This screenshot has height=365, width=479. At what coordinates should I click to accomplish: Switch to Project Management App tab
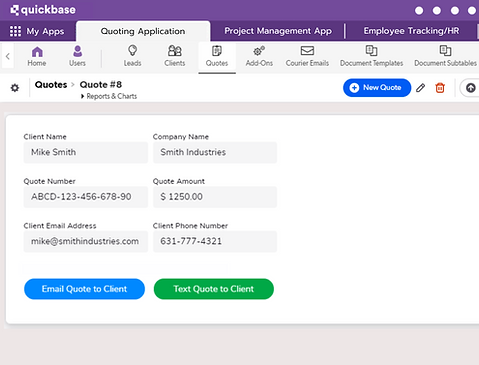[278, 31]
